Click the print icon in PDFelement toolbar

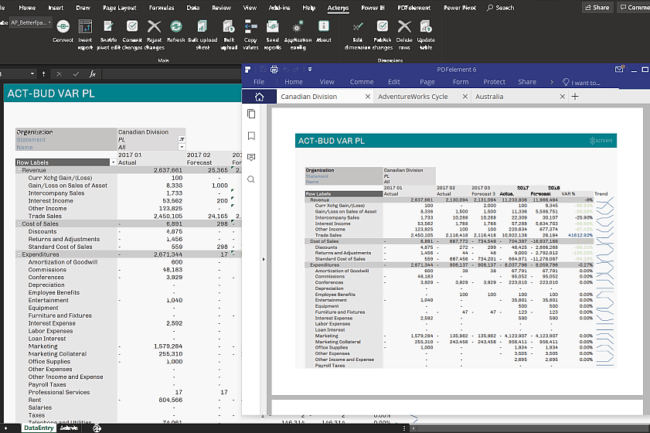pyautogui.click(x=274, y=70)
